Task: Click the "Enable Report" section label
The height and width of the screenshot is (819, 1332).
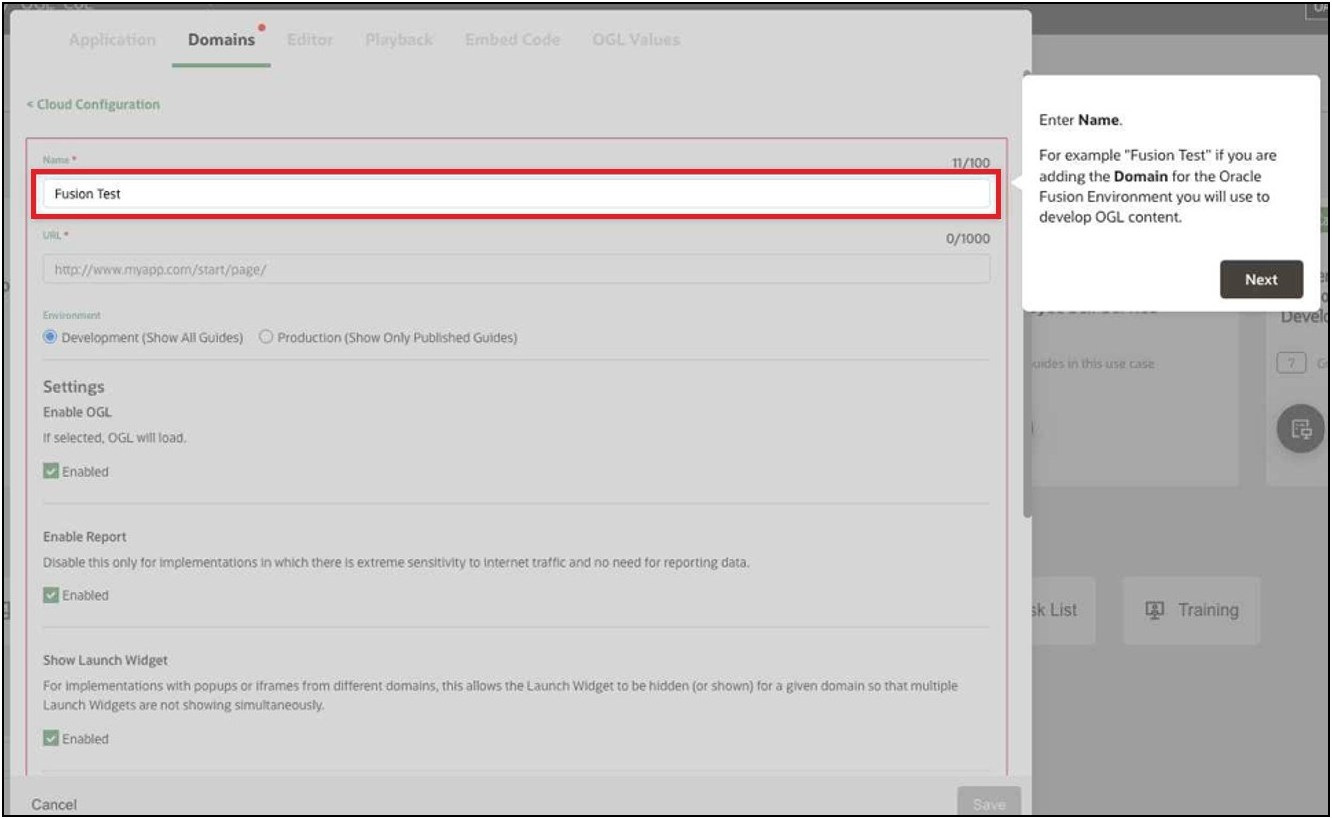Action: (x=85, y=537)
